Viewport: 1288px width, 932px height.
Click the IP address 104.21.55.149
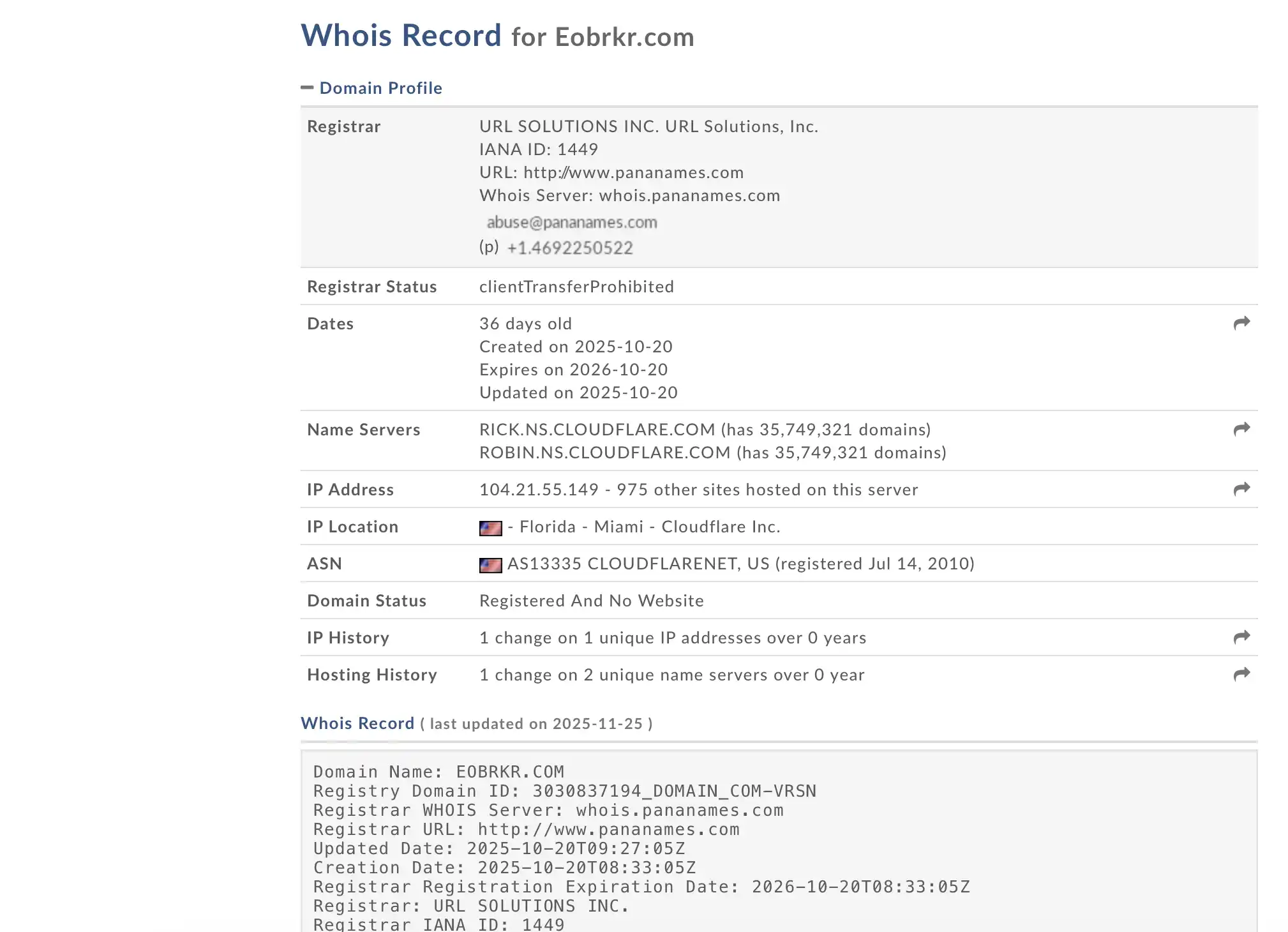click(x=539, y=490)
